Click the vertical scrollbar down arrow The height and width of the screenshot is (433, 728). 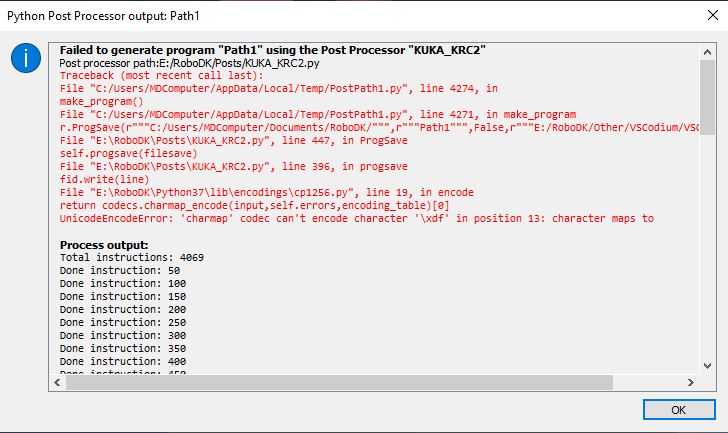(x=708, y=367)
